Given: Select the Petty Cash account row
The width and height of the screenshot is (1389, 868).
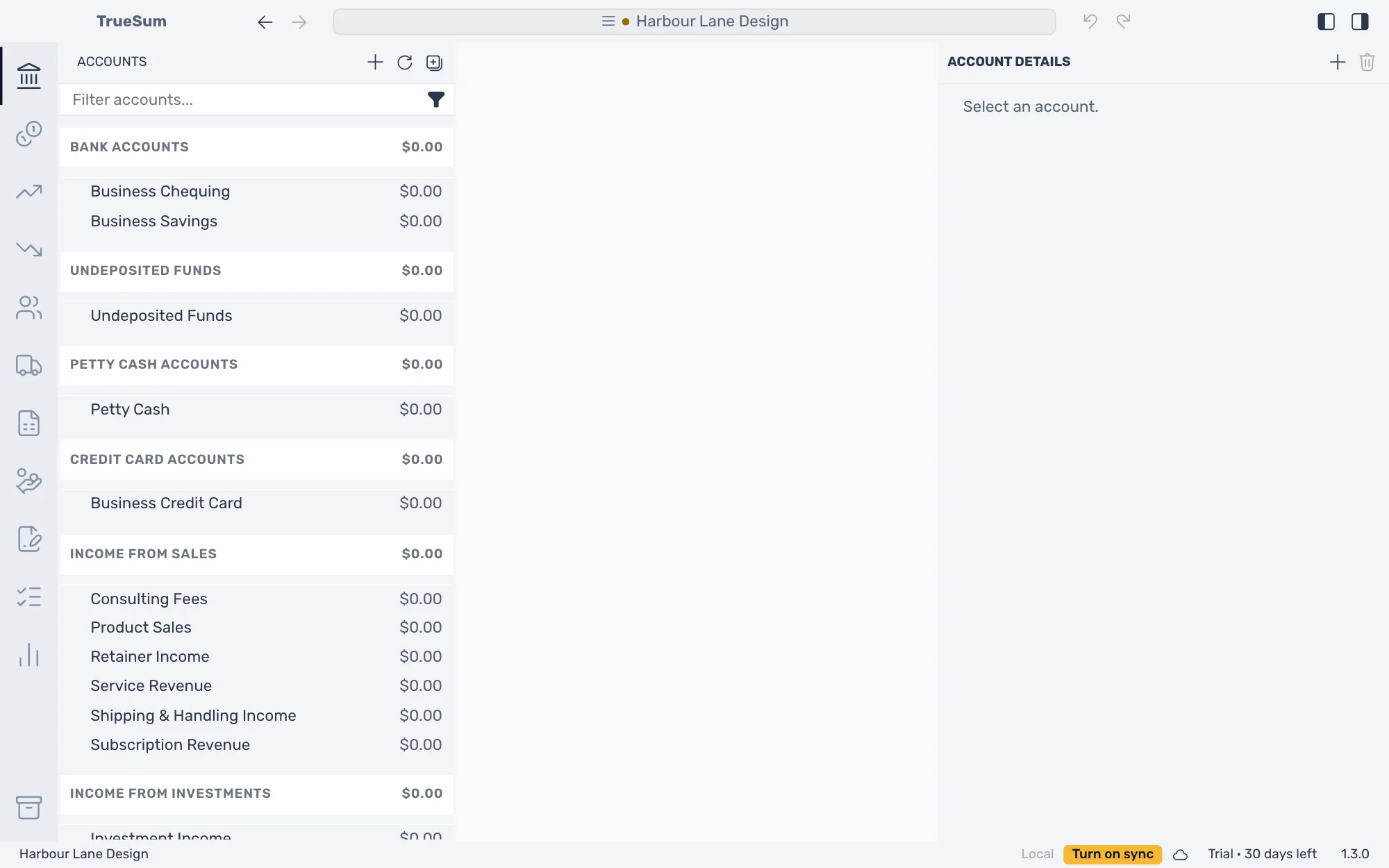Looking at the screenshot, I should click(257, 410).
